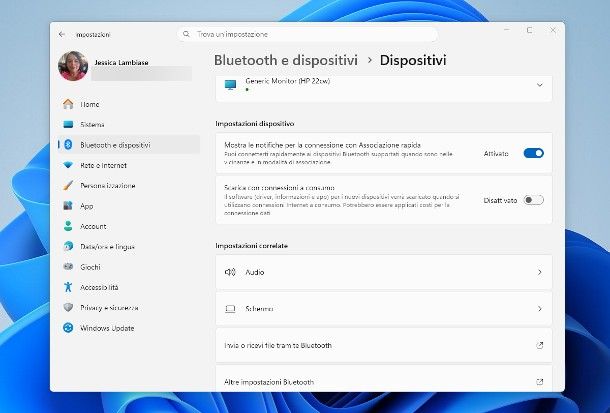610x413 pixels.
Task: Open Invia o ricevi file tramite Bluetooth
Action: click(384, 345)
